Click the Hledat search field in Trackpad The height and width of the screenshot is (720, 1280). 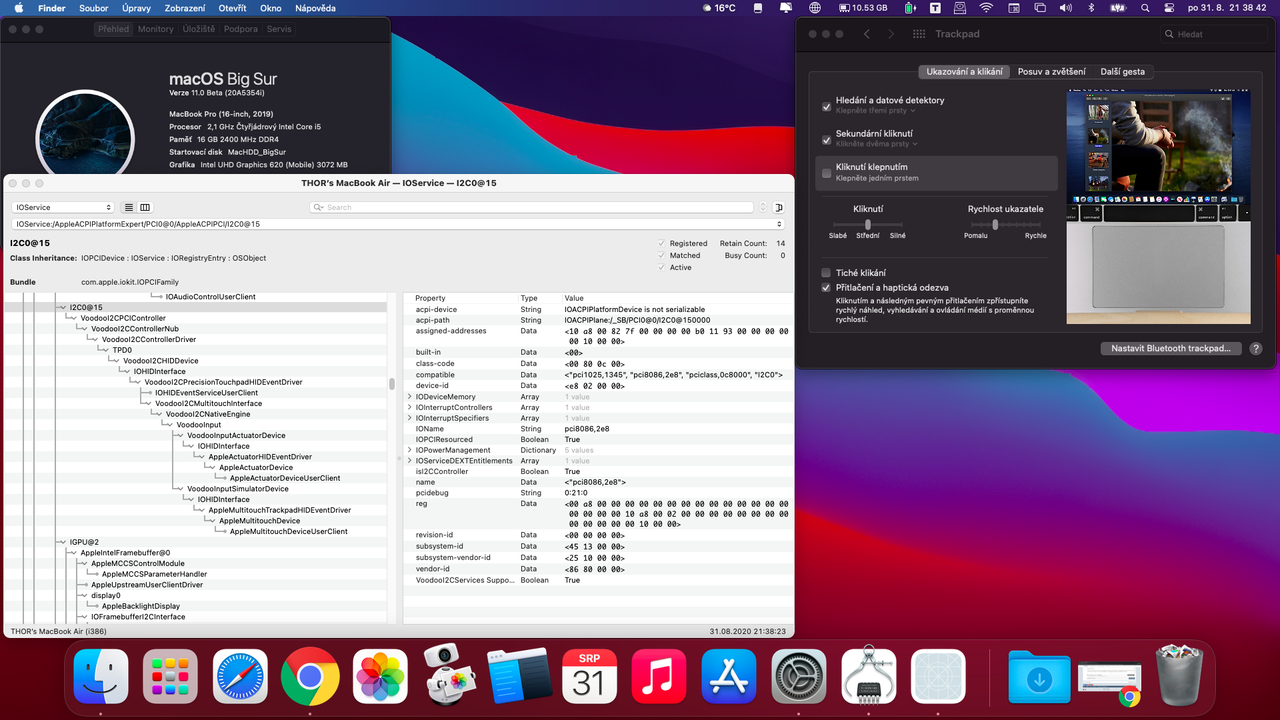(x=1214, y=34)
